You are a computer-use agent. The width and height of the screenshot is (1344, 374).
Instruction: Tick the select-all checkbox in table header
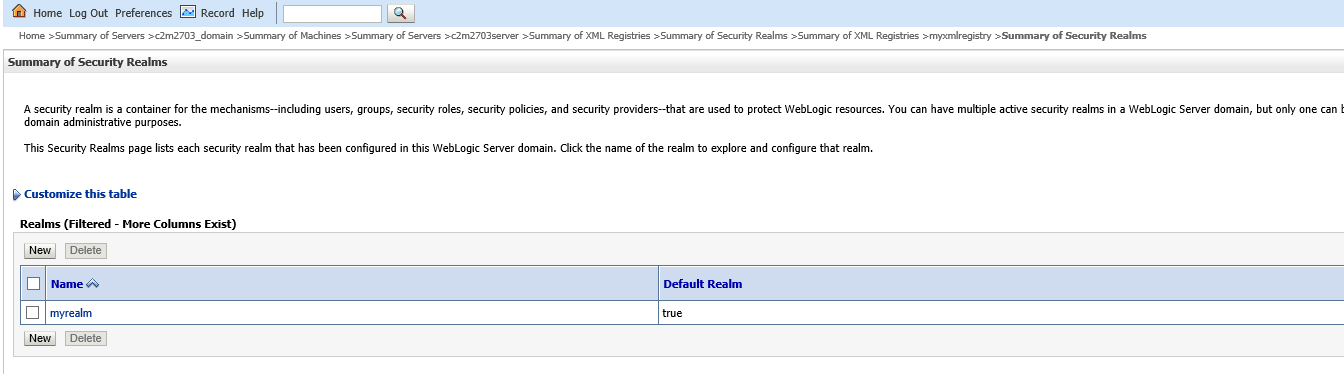(33, 284)
